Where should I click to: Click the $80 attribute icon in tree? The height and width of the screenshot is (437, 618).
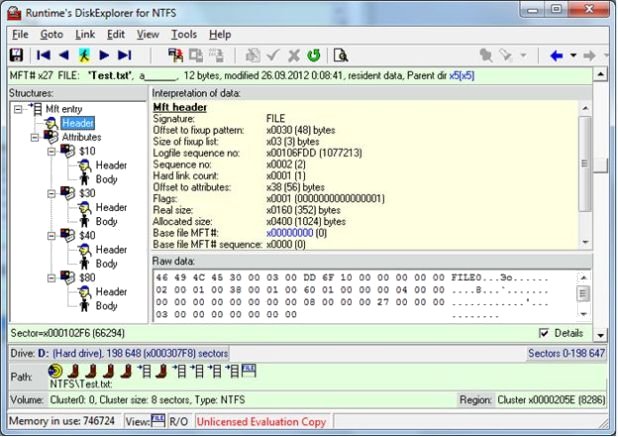(x=68, y=277)
